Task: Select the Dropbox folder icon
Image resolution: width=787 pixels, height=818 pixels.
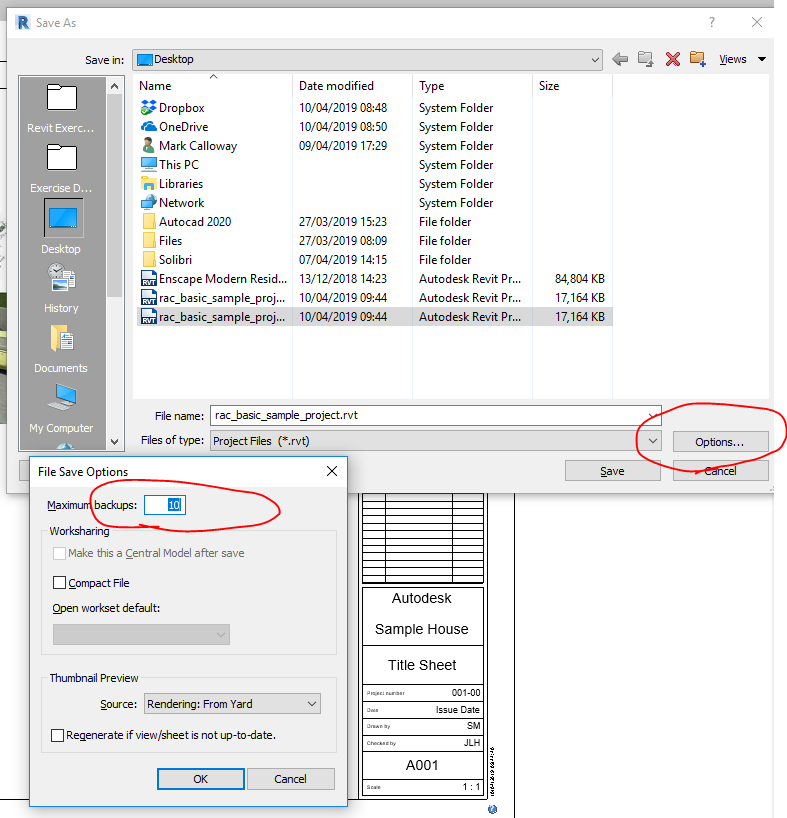Action: click(149, 107)
